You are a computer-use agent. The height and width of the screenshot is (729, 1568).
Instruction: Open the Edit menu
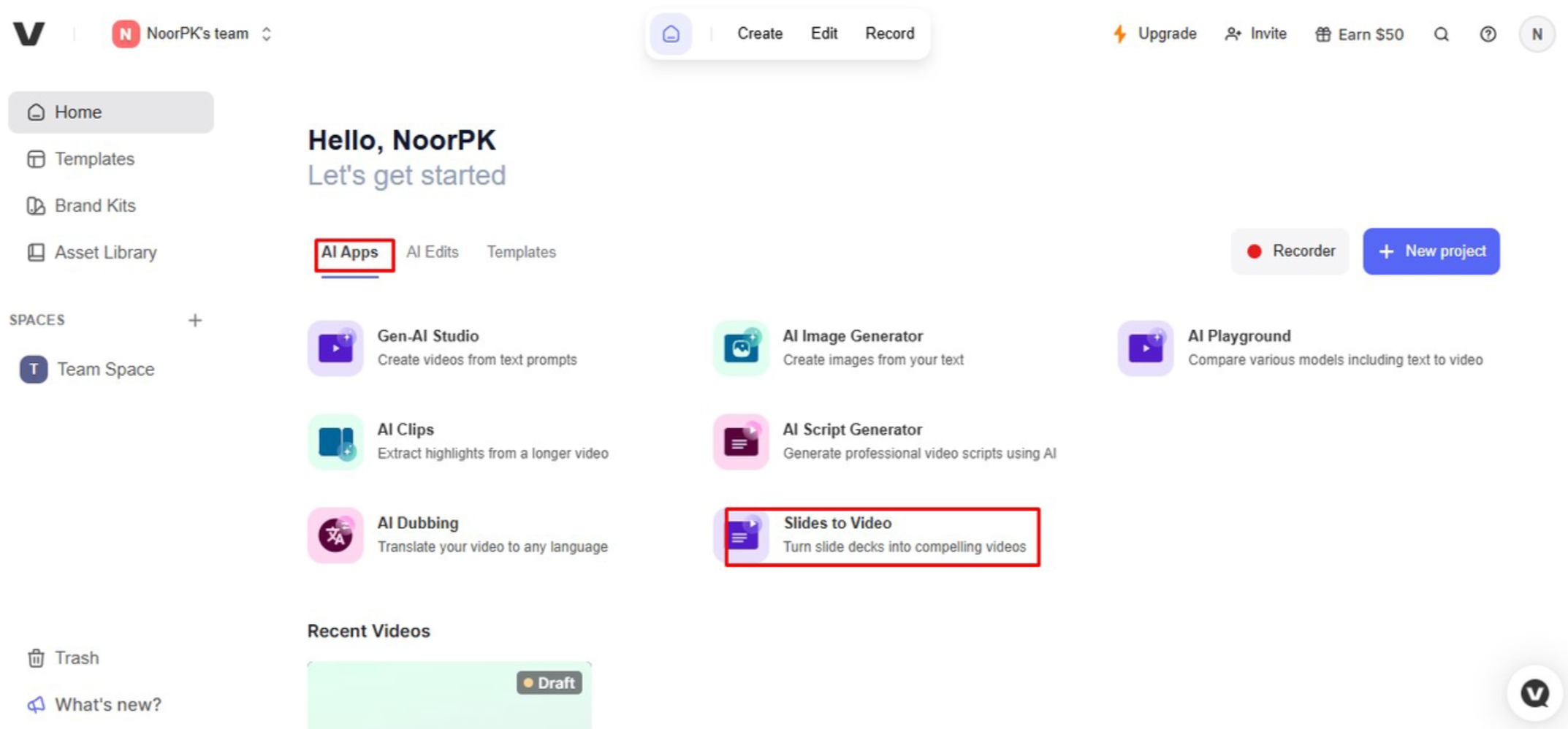pos(824,34)
